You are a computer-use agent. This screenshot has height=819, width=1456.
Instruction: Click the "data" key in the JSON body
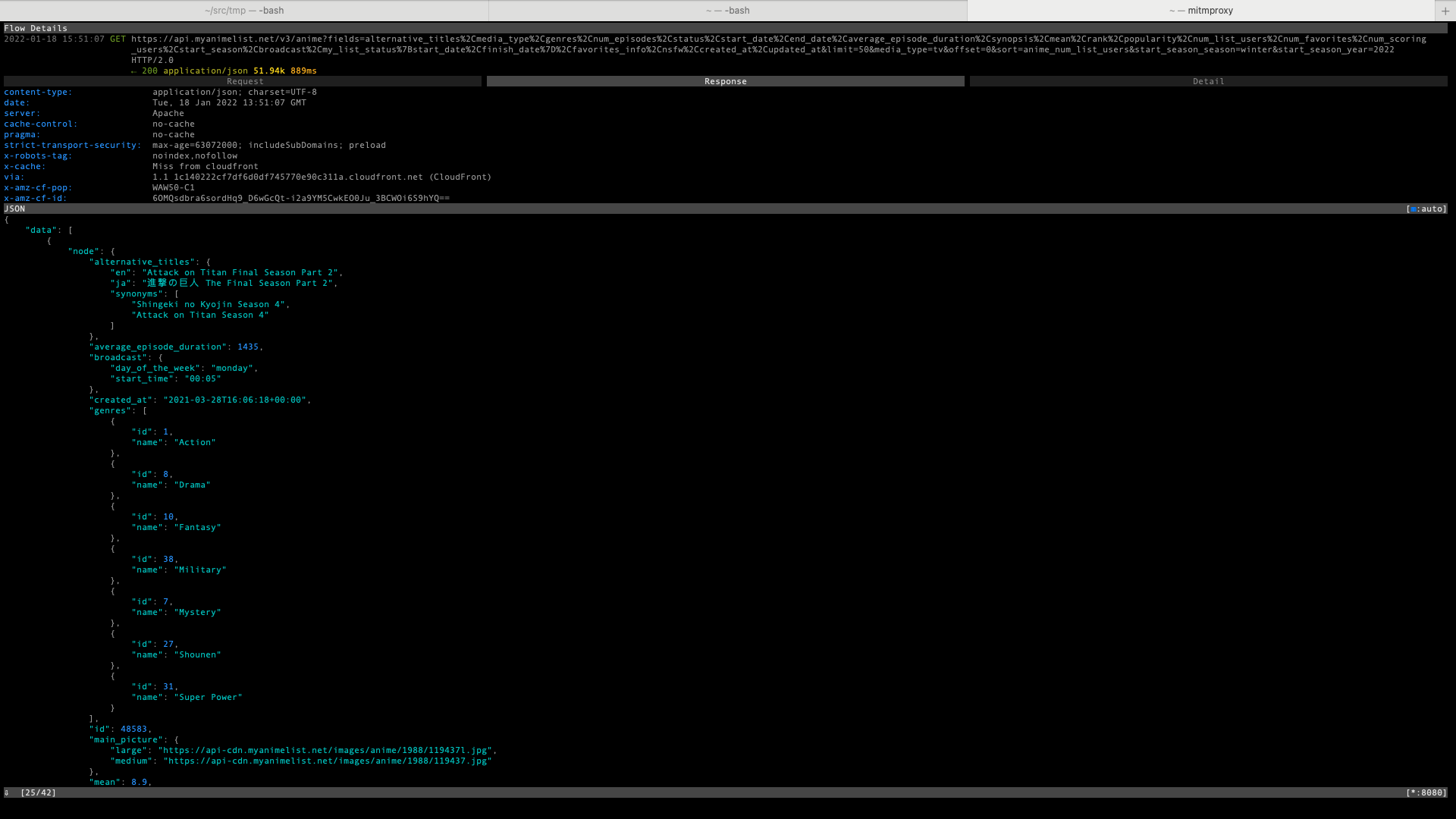(41, 230)
